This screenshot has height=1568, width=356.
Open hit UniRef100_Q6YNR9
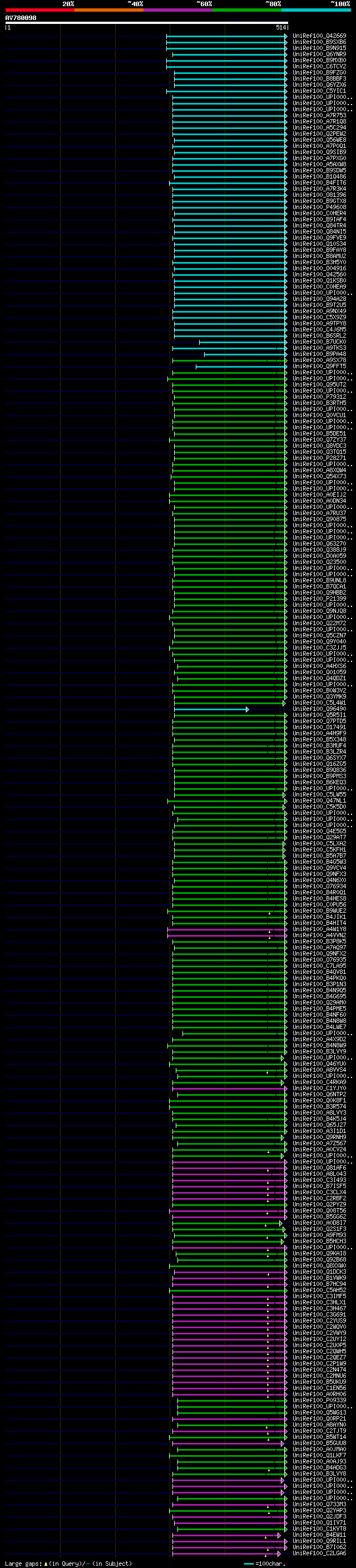[319, 54]
